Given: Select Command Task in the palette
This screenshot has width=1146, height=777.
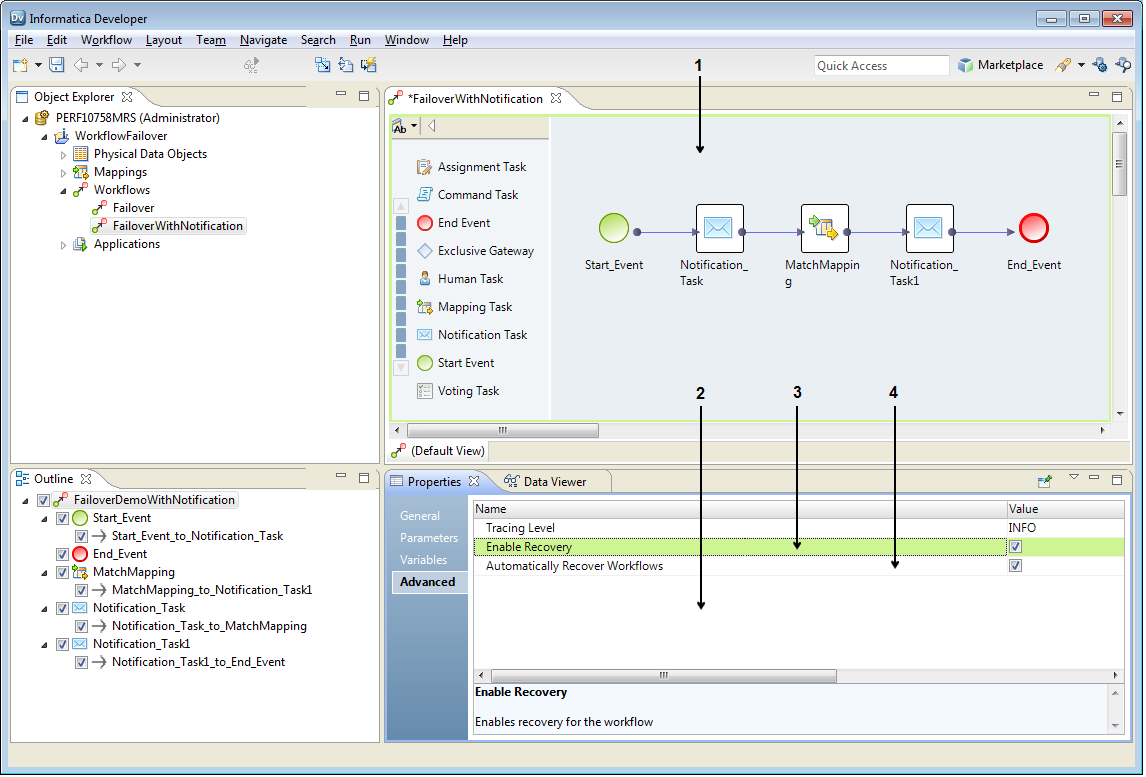Looking at the screenshot, I should 477,195.
